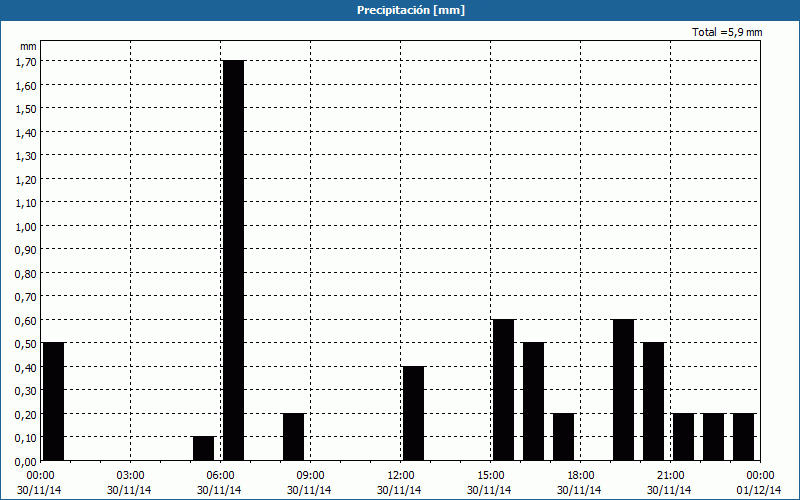Screen dimensions: 800x500
Task: Click the 0,60 mm bar at 15:00
Action: 504,390
